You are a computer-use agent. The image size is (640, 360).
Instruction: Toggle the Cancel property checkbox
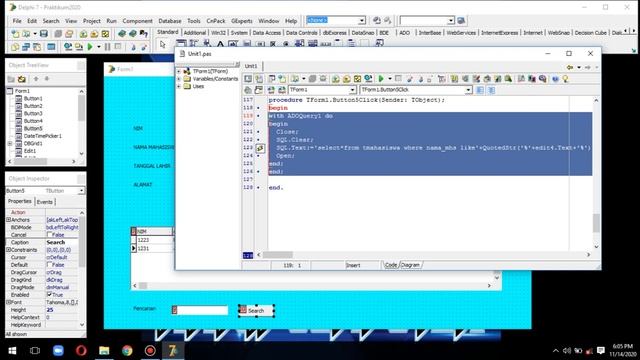coord(49,235)
